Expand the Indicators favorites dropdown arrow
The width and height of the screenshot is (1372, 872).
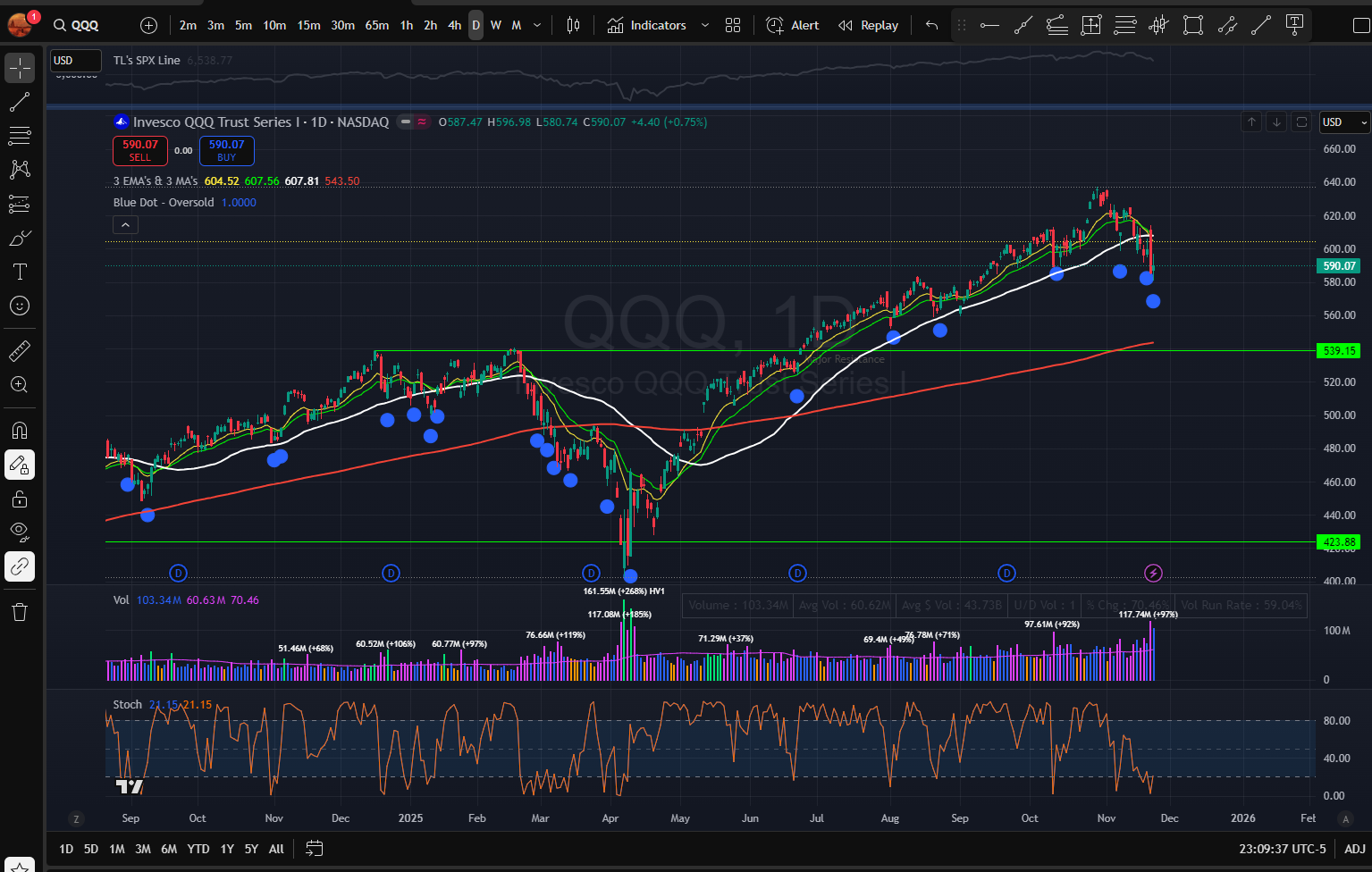(704, 25)
